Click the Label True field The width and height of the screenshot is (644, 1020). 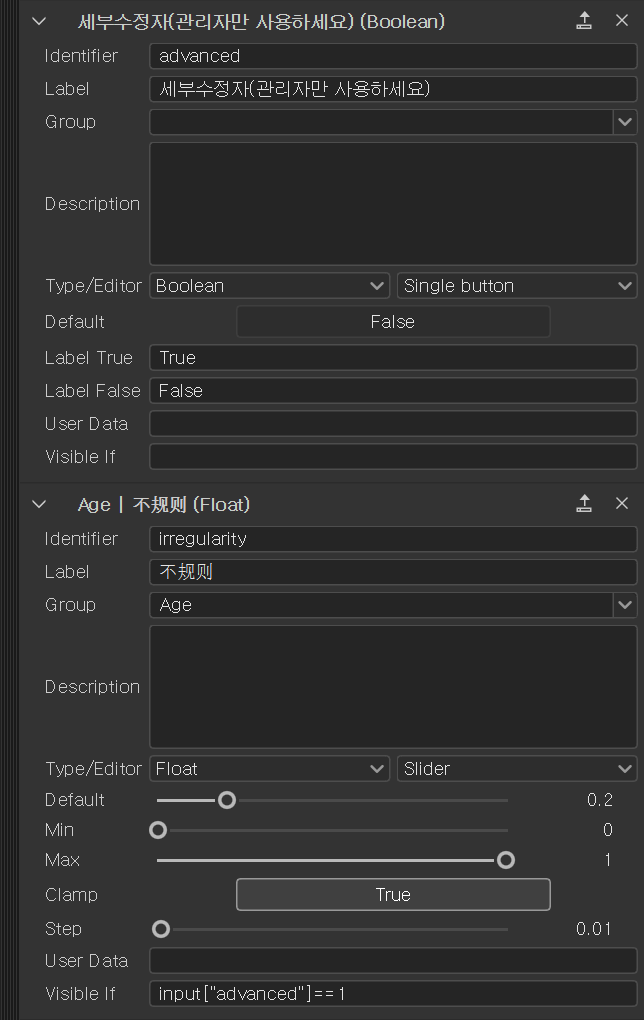pyautogui.click(x=393, y=358)
